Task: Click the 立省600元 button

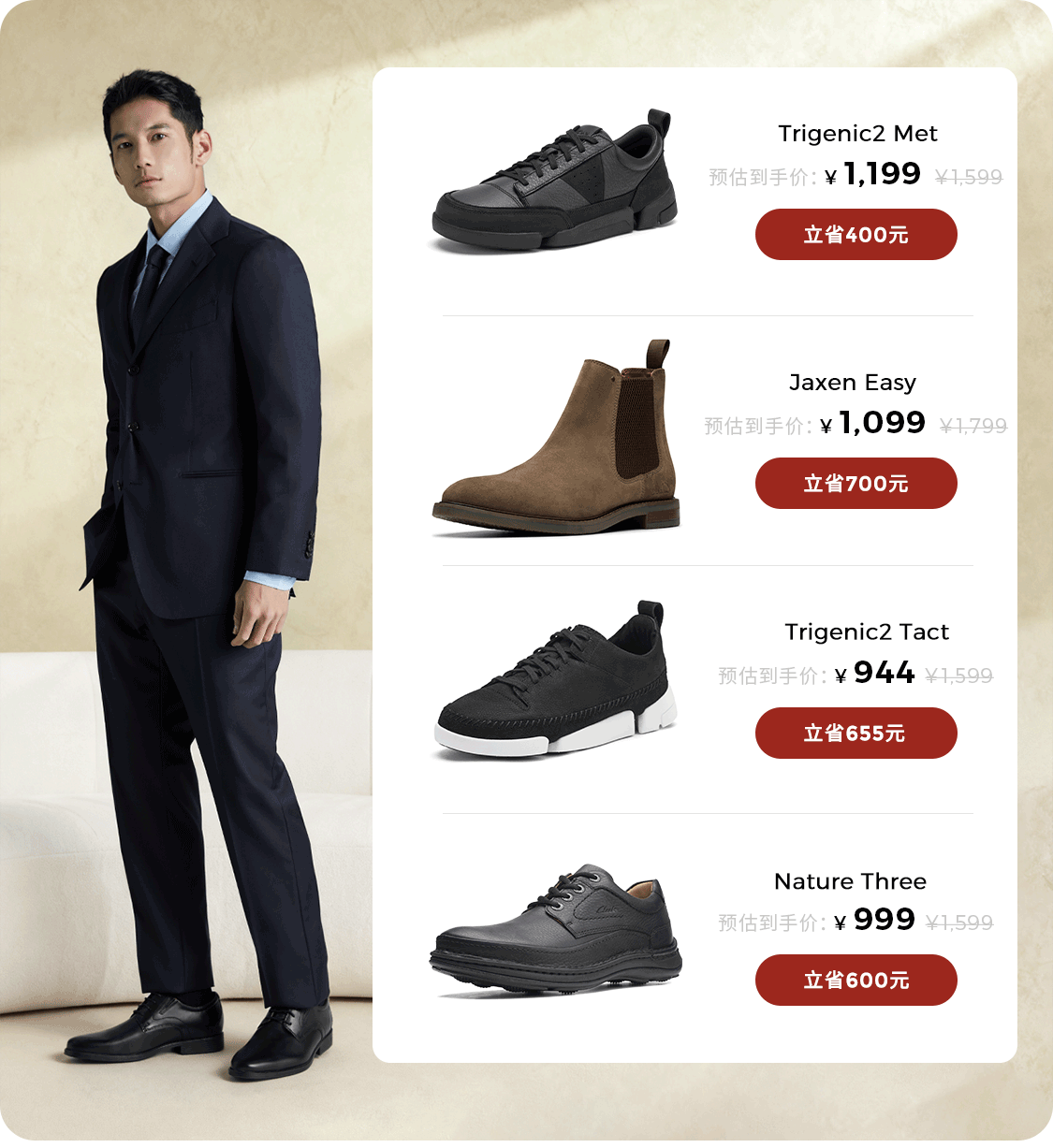Action: click(x=856, y=980)
